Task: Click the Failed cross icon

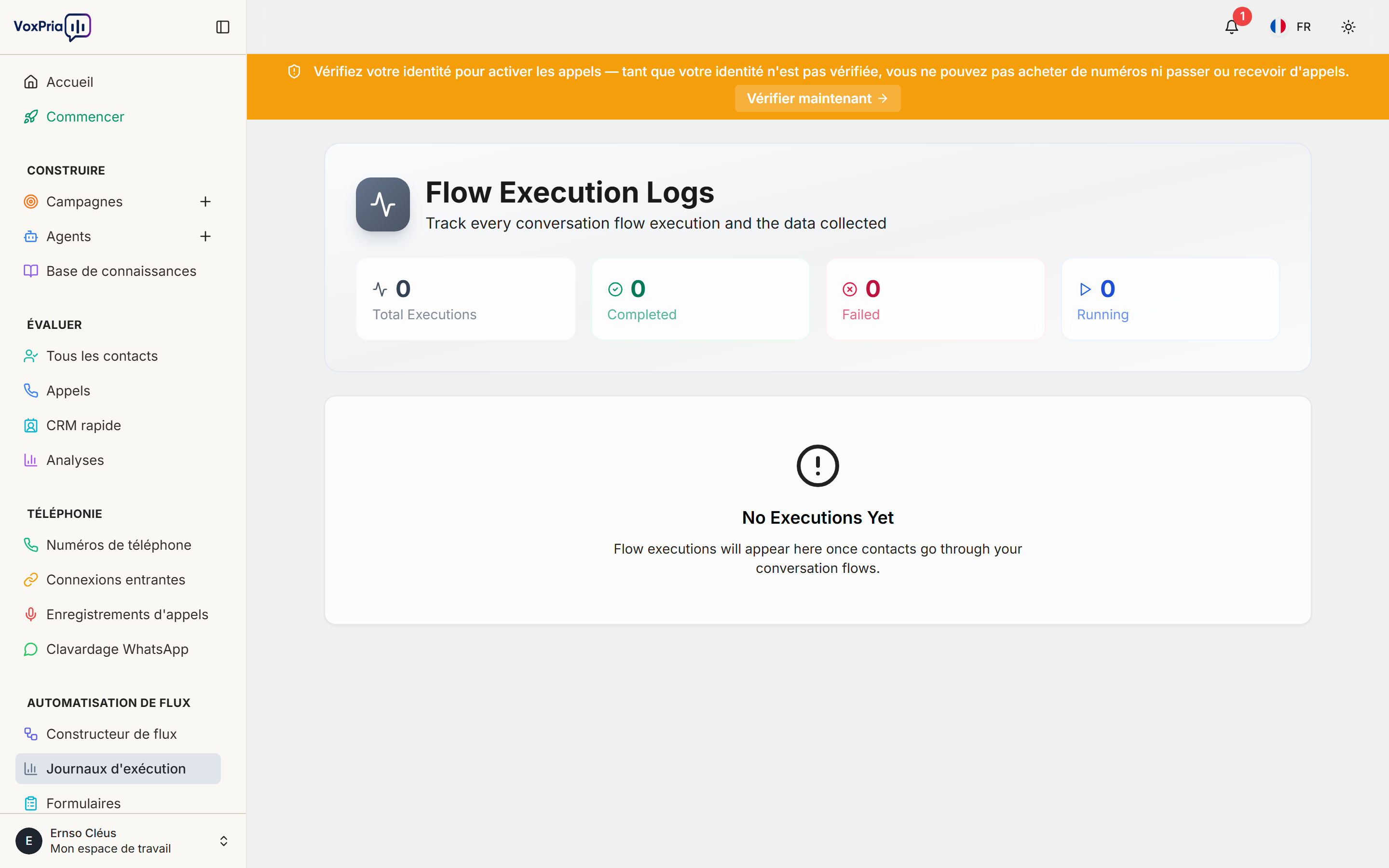Action: click(x=849, y=289)
